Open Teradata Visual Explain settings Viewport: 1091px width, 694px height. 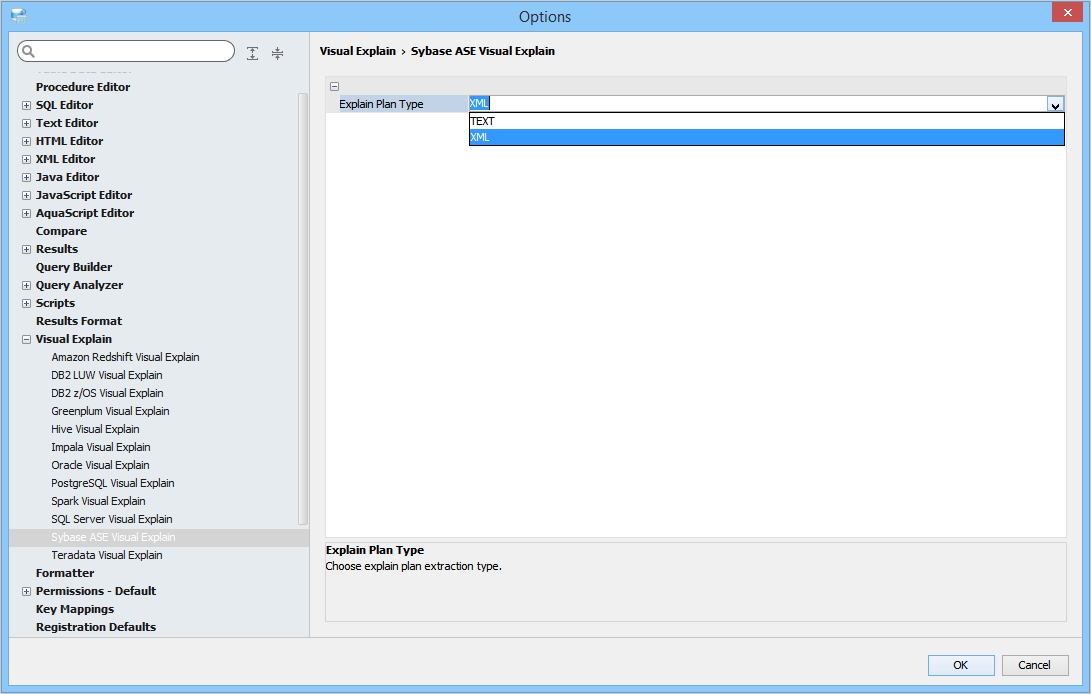pyautogui.click(x=106, y=555)
